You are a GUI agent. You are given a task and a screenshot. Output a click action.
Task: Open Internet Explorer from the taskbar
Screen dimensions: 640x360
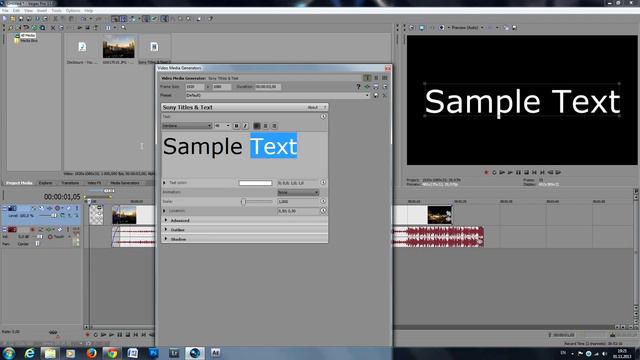point(29,353)
